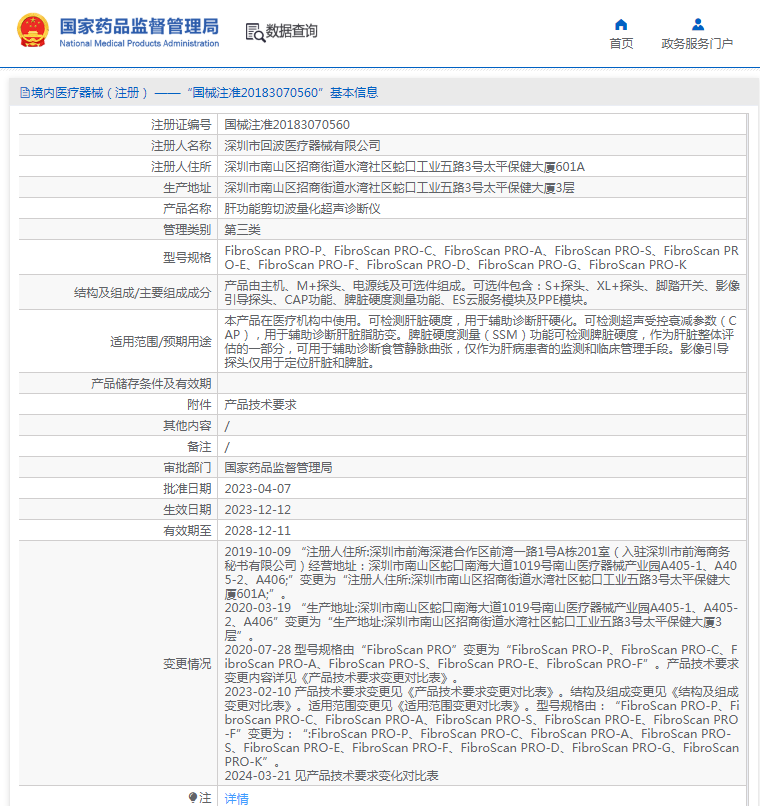Open the 详情 link

click(236, 798)
